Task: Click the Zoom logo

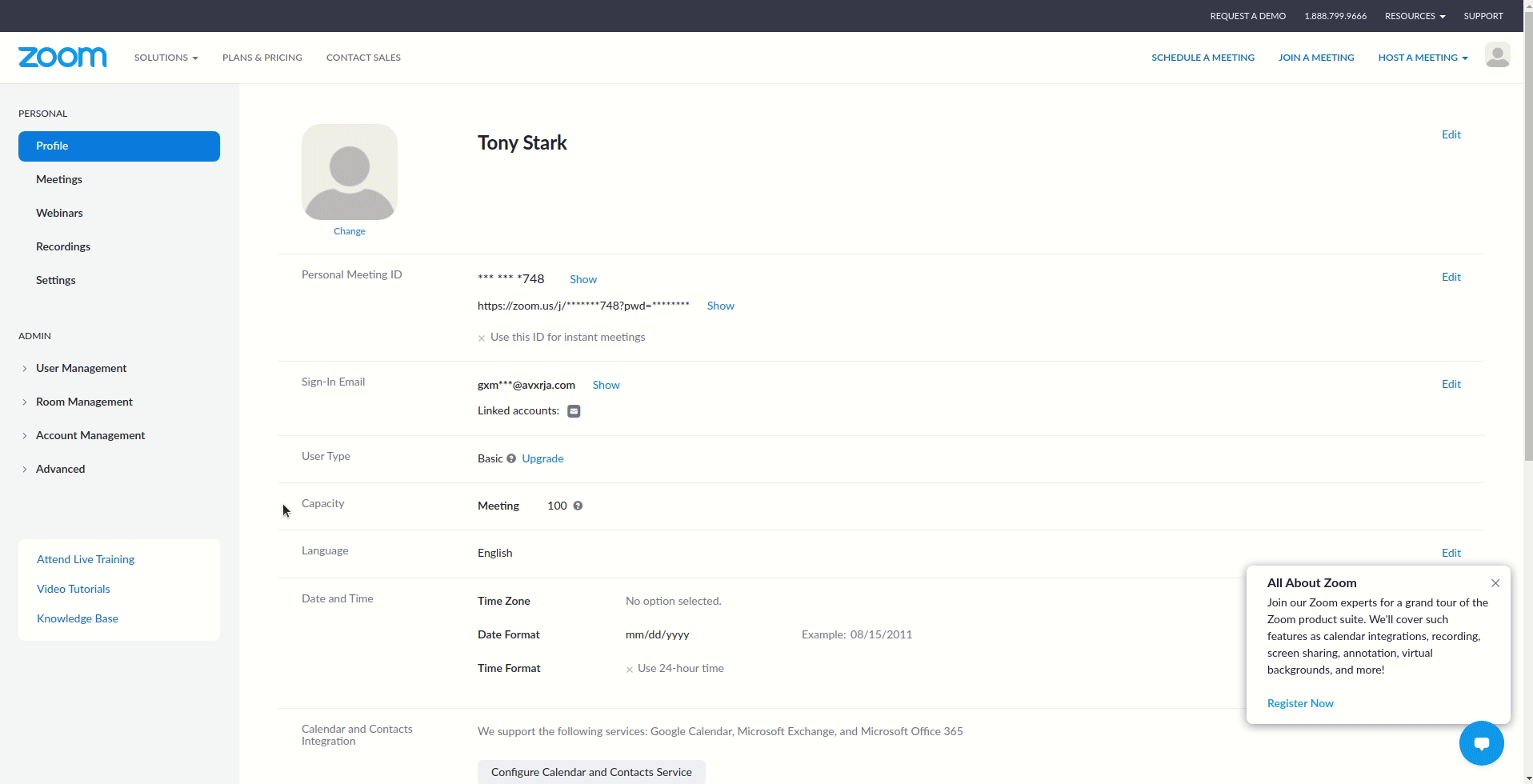Action: [62, 57]
